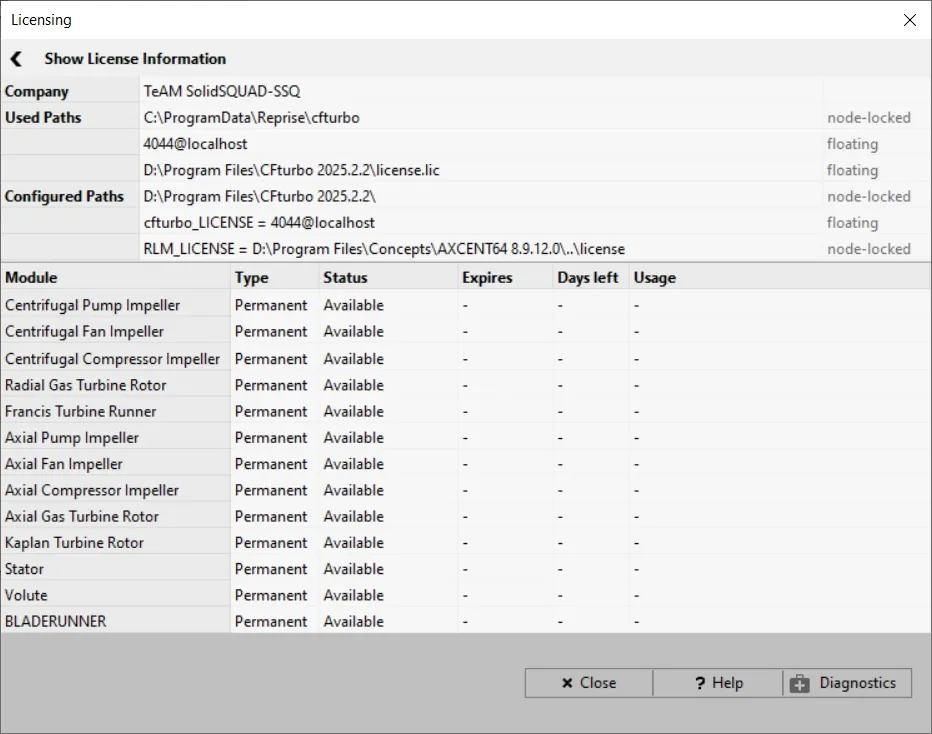This screenshot has width=932, height=734.
Task: Select Centrifugal Compressor Impeller module
Action: tap(466, 358)
